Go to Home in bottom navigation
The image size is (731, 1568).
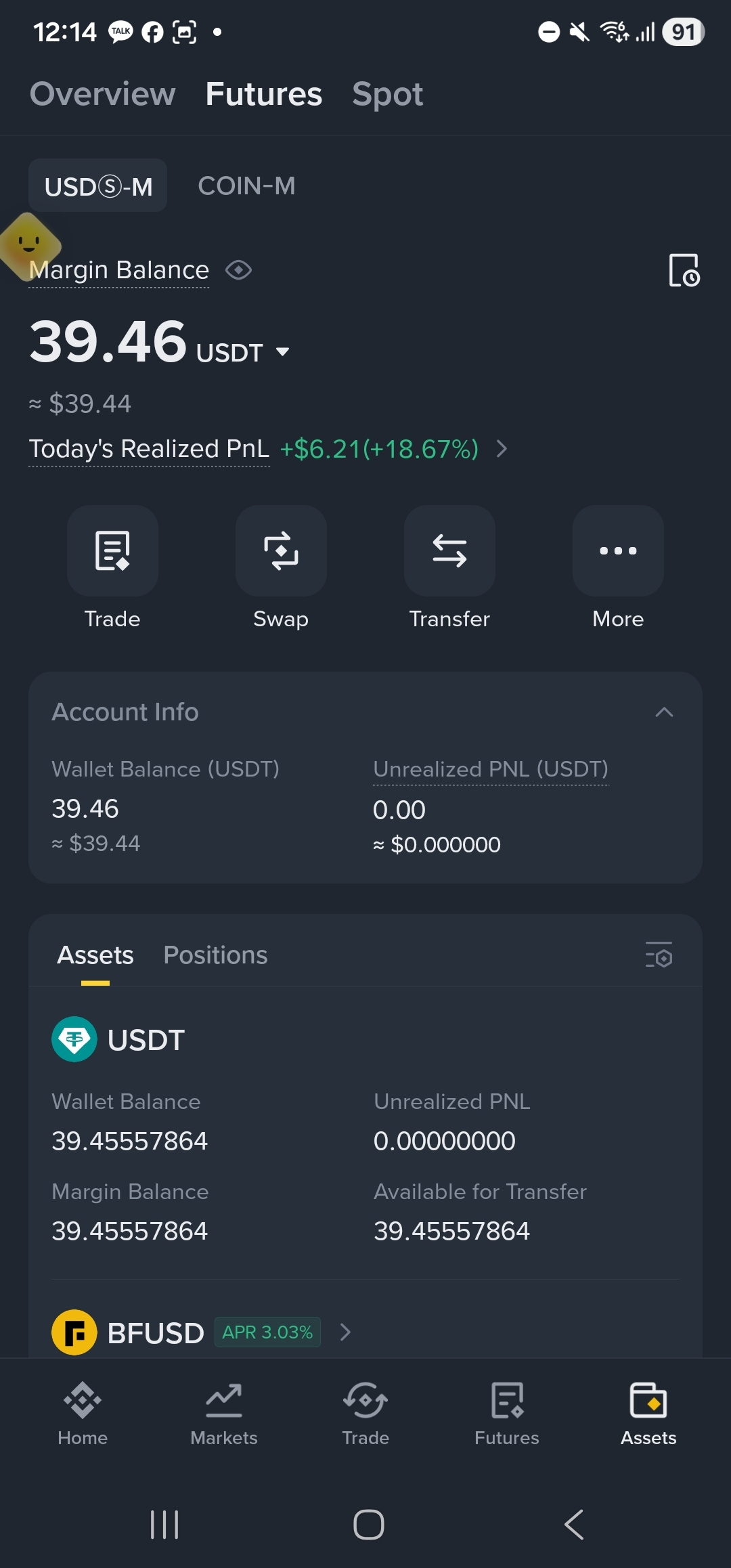[x=83, y=1414]
